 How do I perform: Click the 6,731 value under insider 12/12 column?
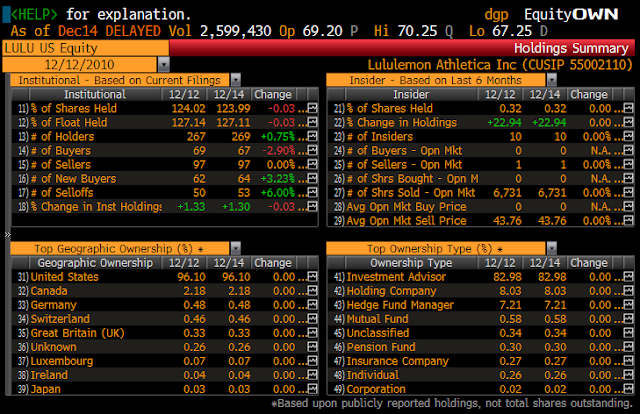507,192
